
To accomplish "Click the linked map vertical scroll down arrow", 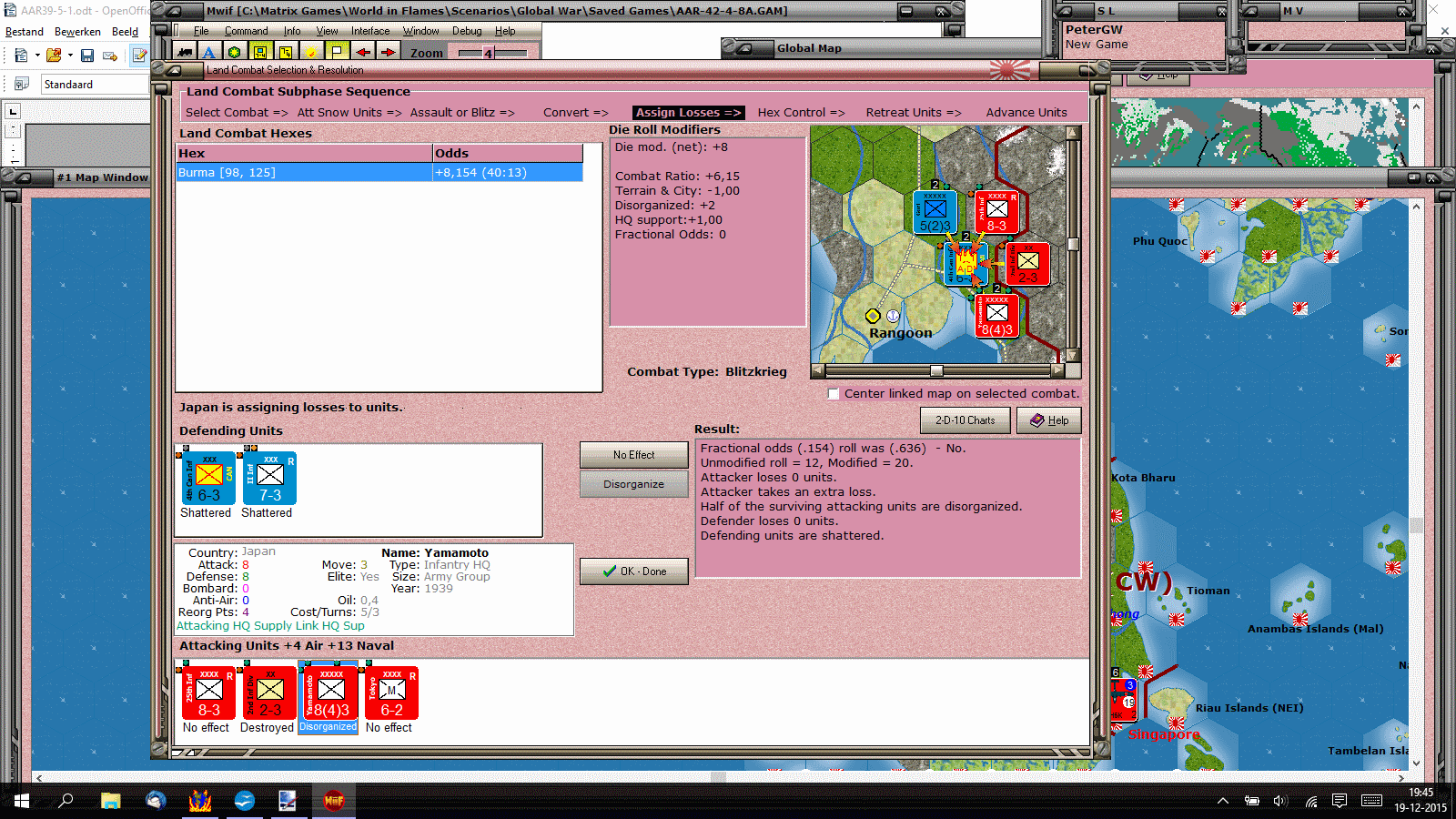I will coord(1073,356).
